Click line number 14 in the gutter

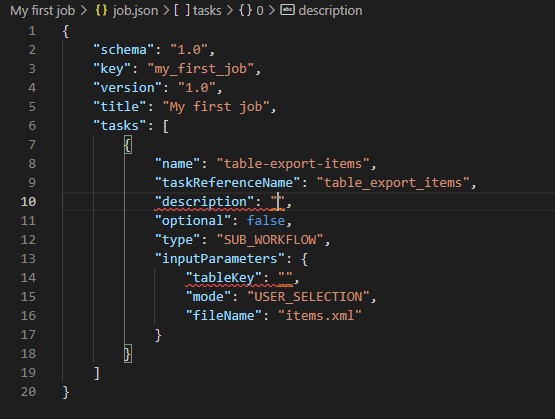coord(28,278)
